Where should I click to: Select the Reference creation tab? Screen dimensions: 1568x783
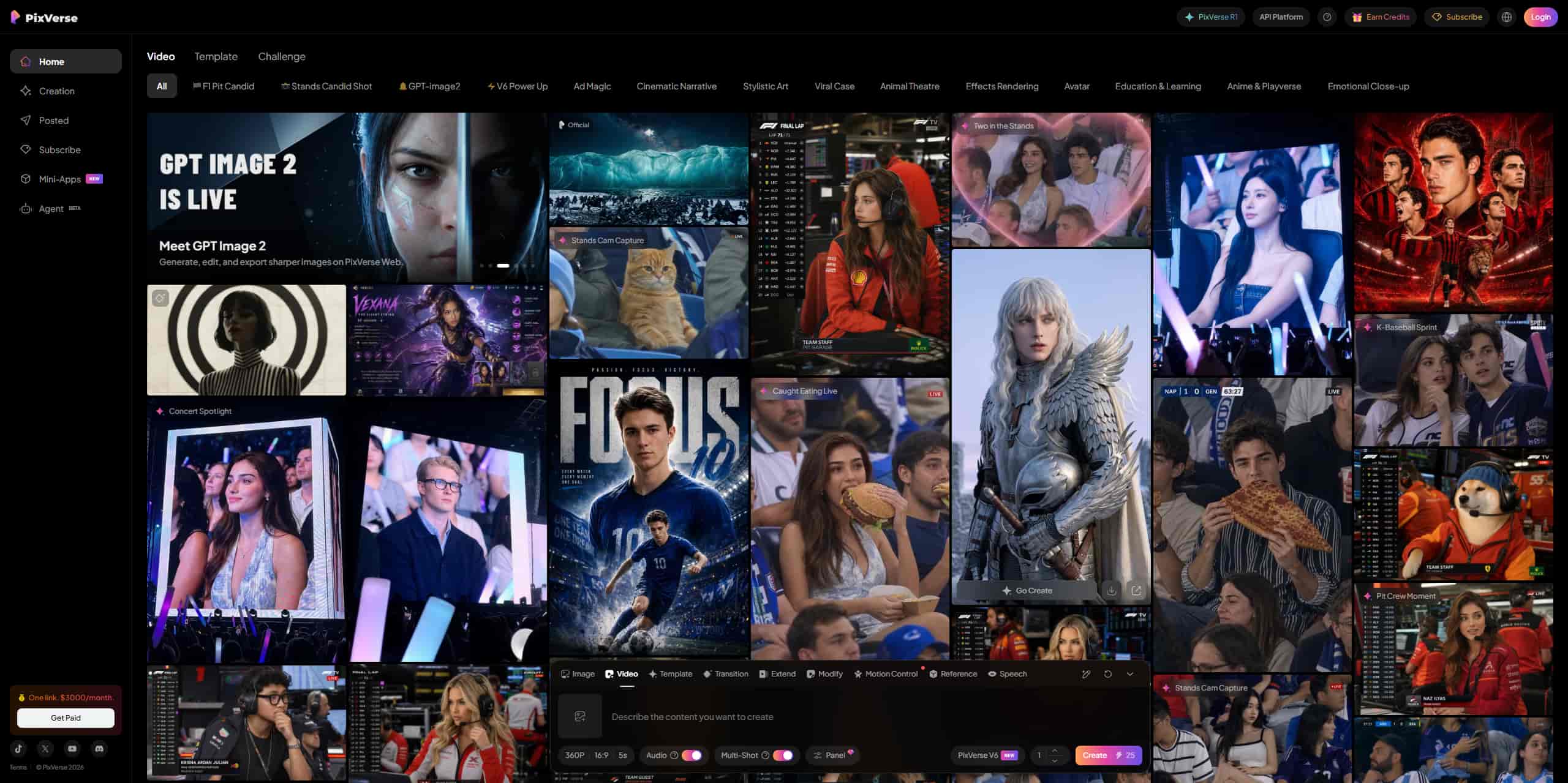pyautogui.click(x=953, y=674)
